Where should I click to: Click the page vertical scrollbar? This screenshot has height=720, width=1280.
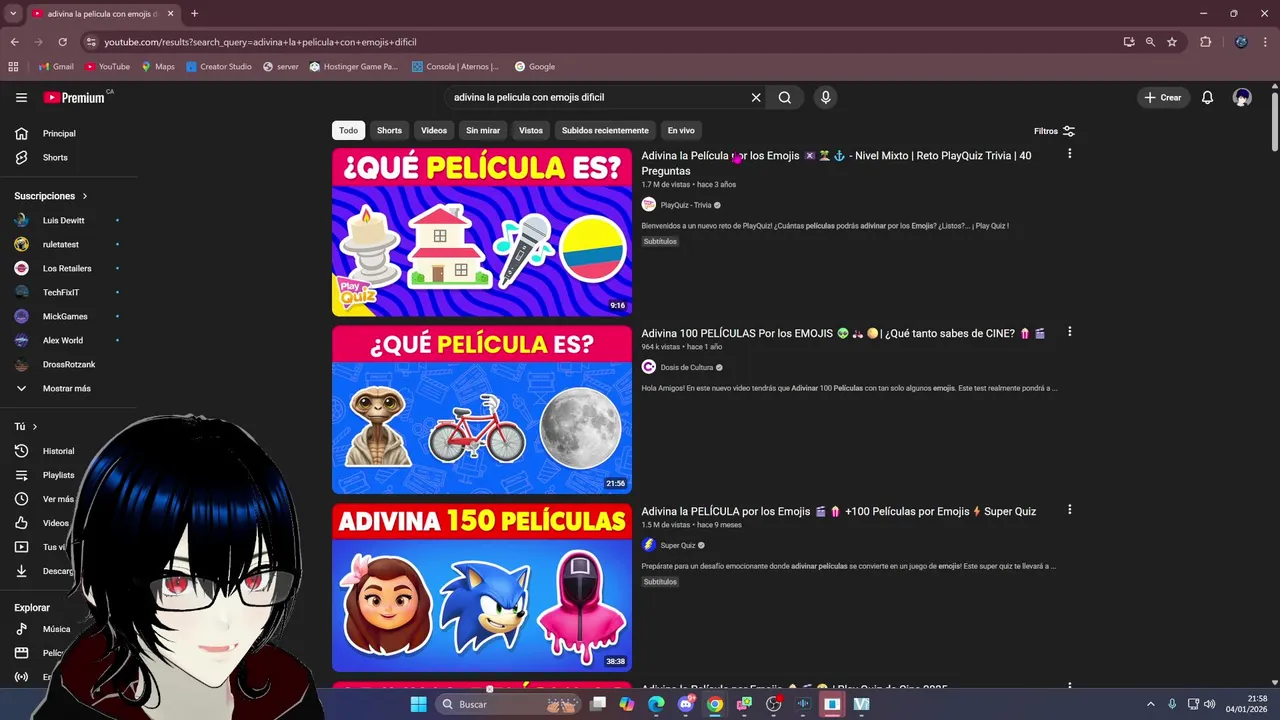click(1274, 121)
